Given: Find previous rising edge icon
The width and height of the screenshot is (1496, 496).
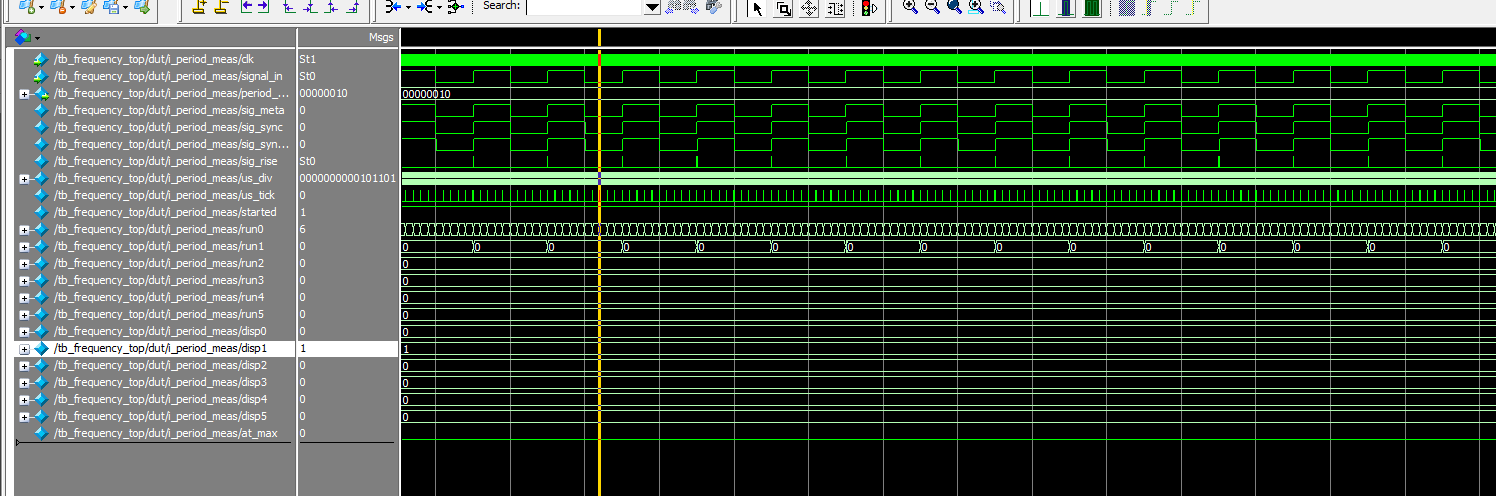Looking at the screenshot, I should [331, 7].
